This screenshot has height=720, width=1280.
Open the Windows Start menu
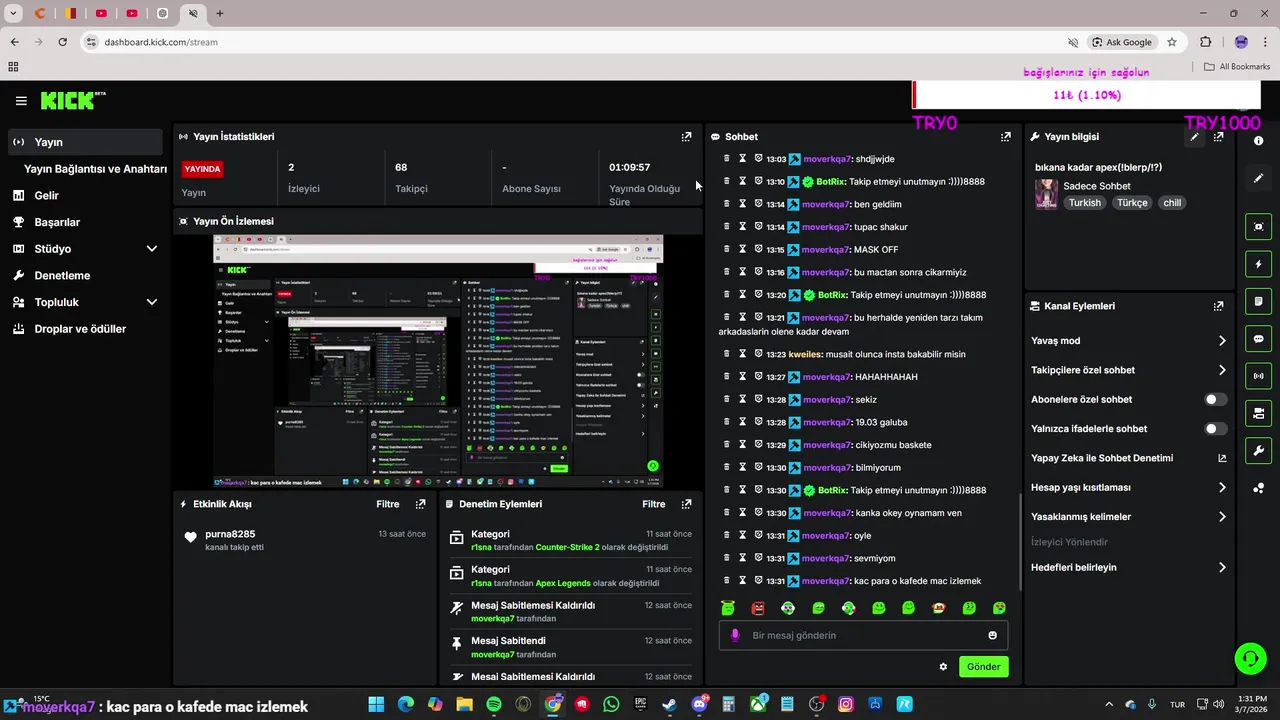coord(376,705)
